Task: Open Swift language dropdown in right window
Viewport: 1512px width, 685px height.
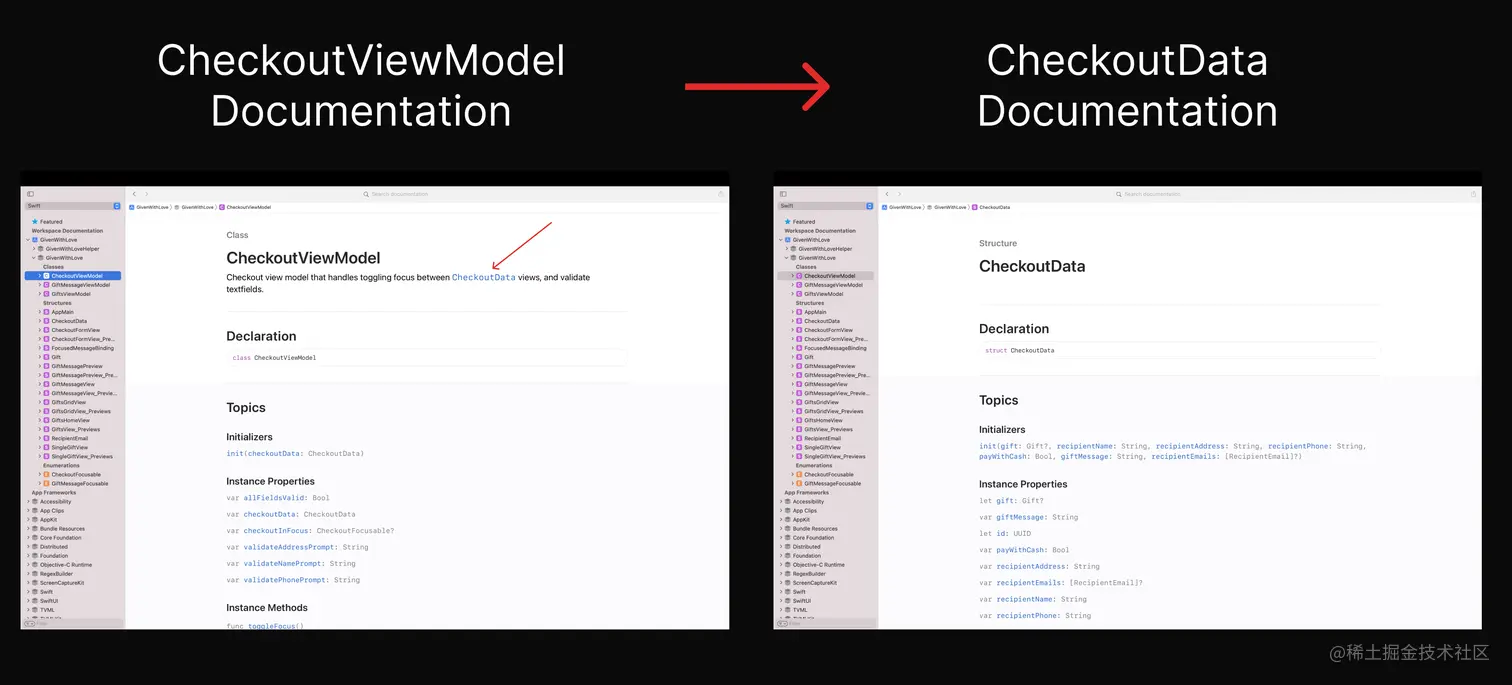Action: [826, 206]
